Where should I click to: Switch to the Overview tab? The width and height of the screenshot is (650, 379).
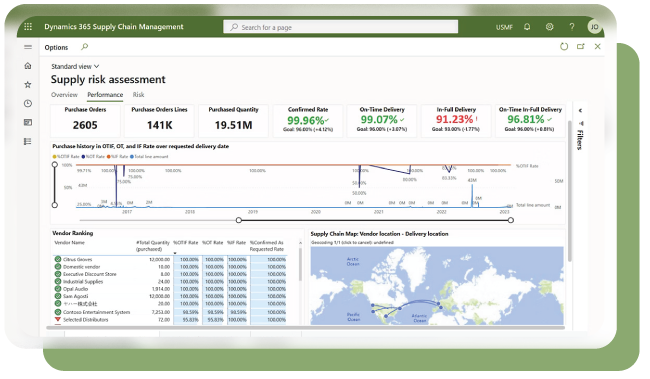tap(64, 95)
